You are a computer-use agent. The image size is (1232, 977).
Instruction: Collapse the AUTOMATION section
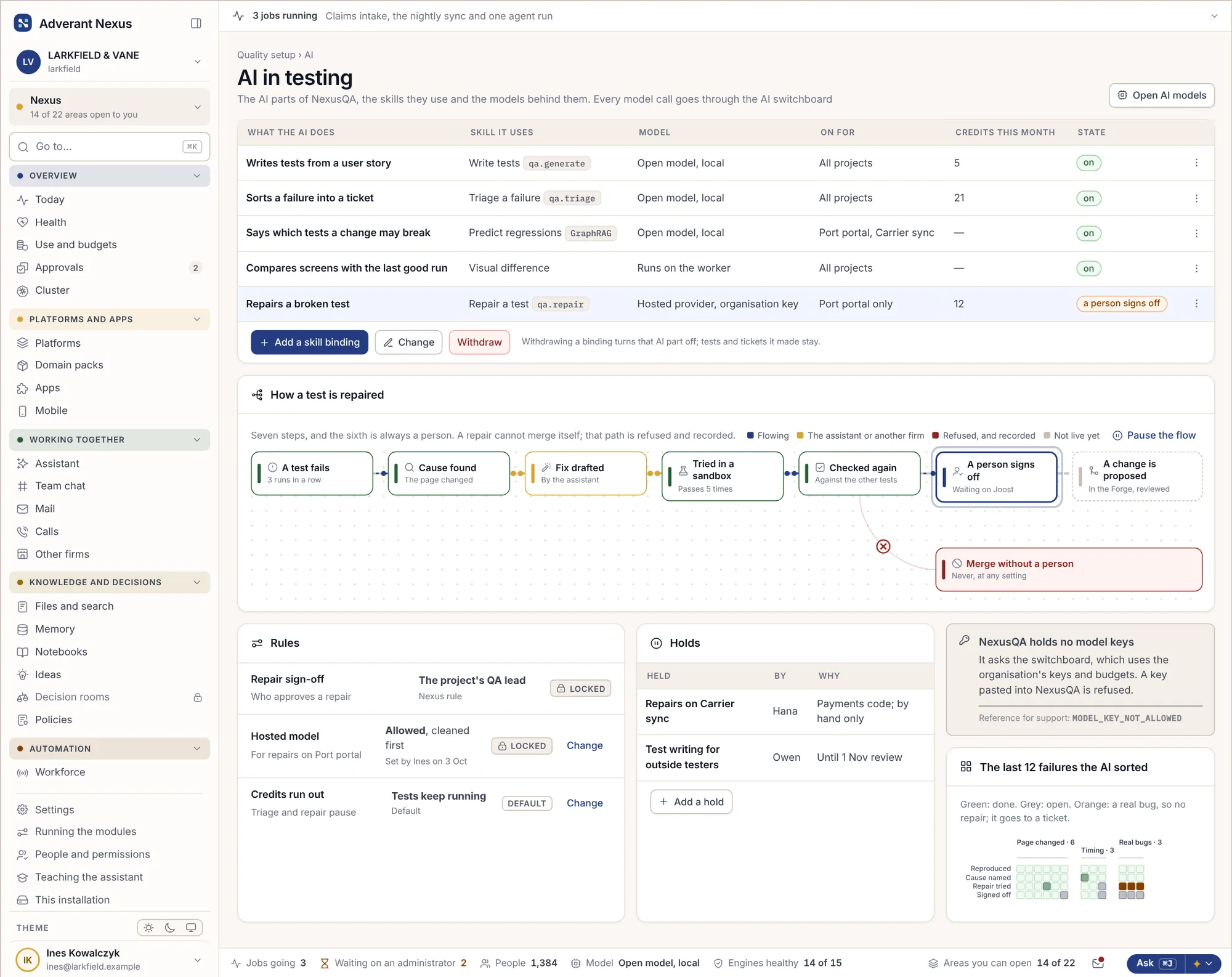(110, 748)
